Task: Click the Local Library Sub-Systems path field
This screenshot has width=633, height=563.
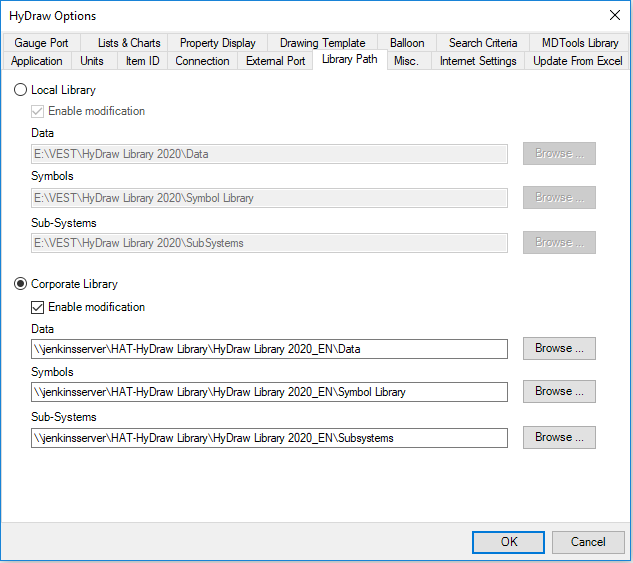Action: click(269, 243)
